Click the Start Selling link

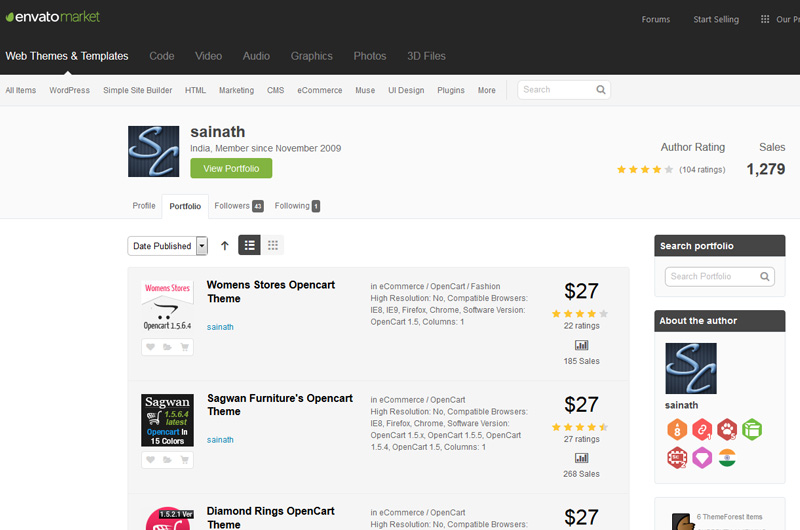click(716, 19)
